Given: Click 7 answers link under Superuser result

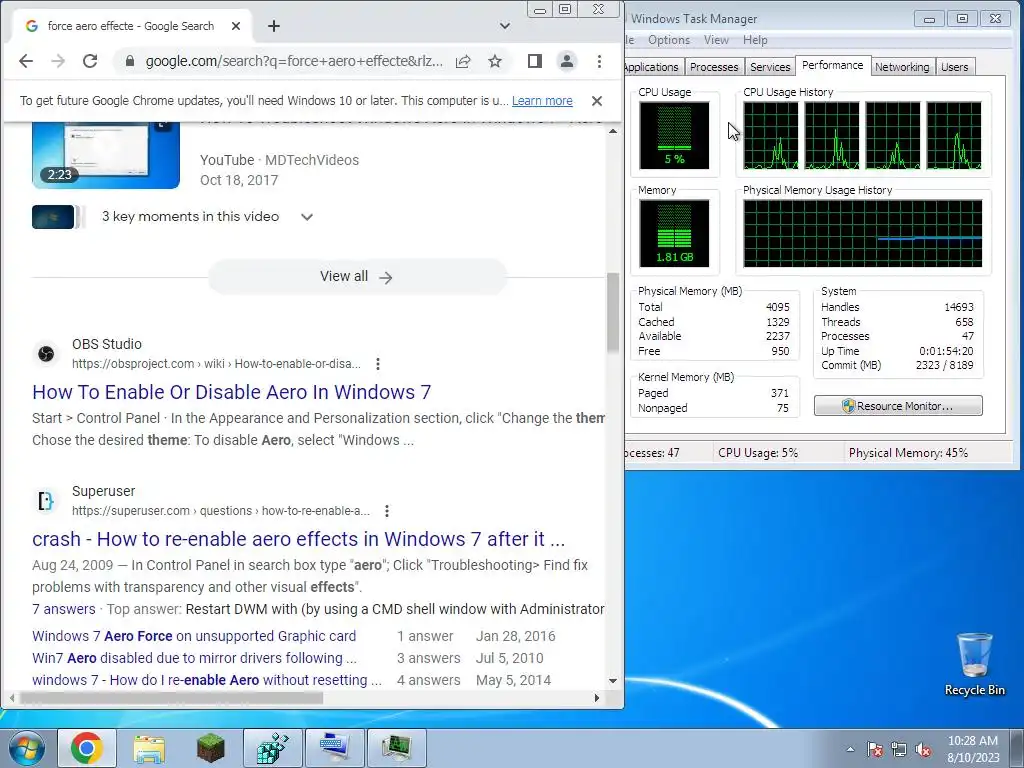Looking at the screenshot, I should tap(63, 609).
